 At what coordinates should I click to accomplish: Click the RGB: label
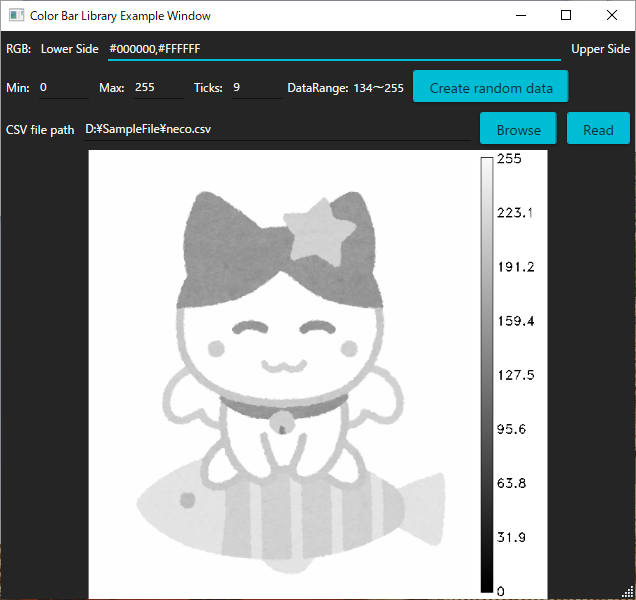coord(19,49)
